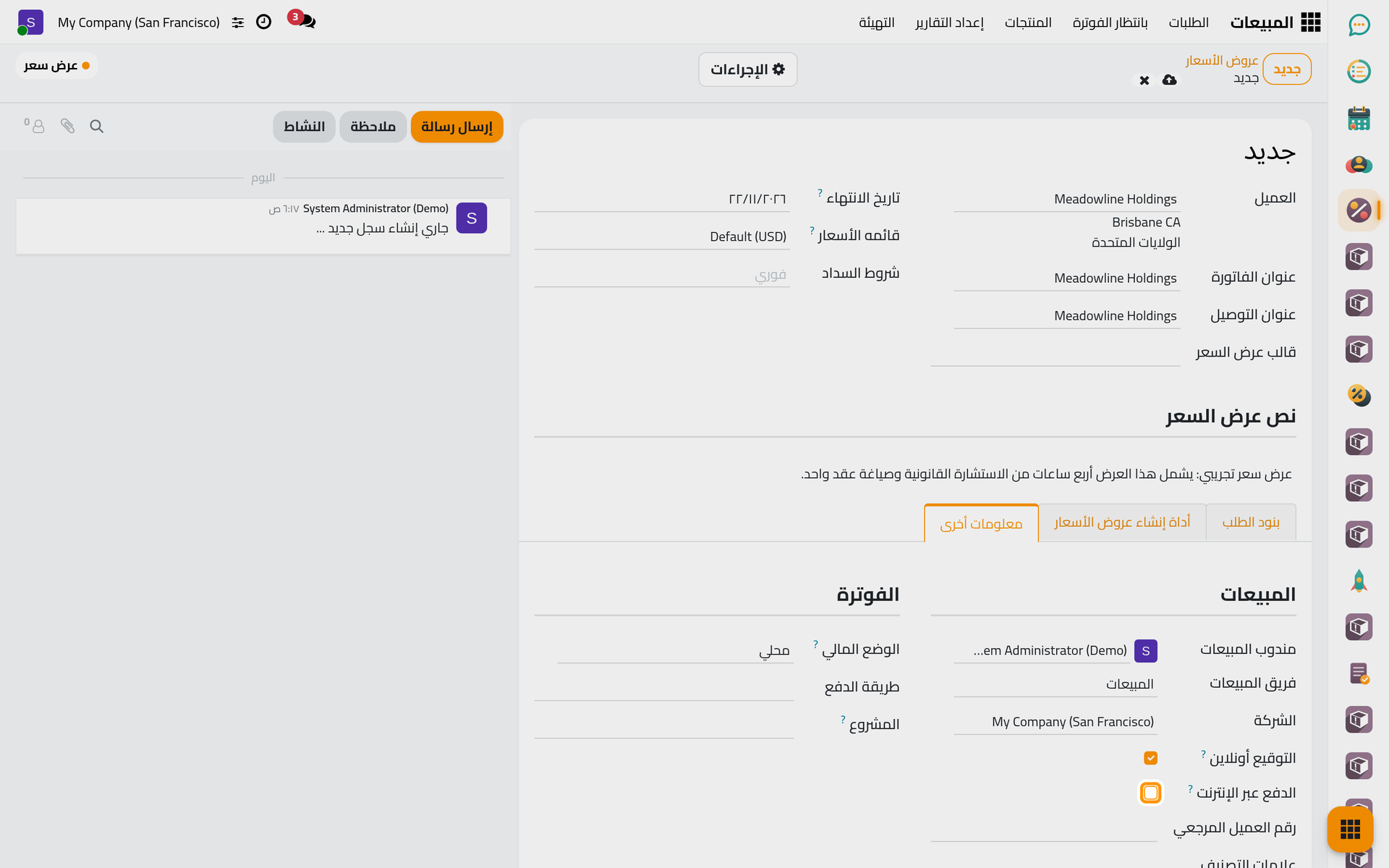
Task: Switch to the بنود الطلب tab
Action: click(1251, 522)
